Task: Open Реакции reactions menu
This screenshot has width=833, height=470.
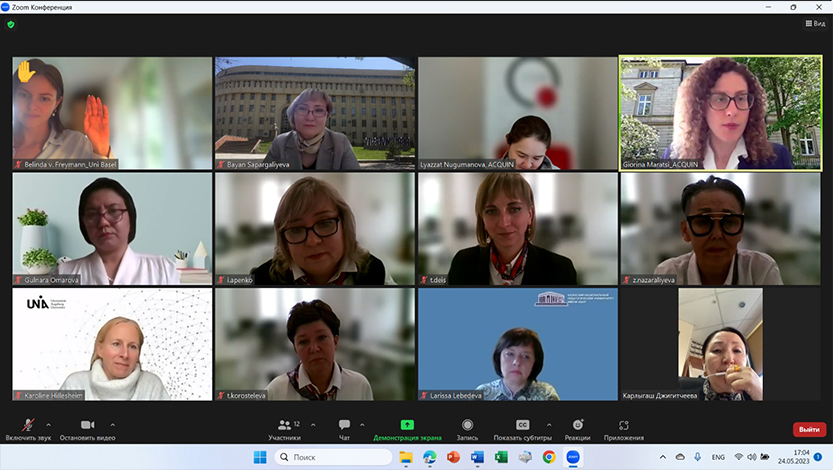Action: [x=577, y=426]
